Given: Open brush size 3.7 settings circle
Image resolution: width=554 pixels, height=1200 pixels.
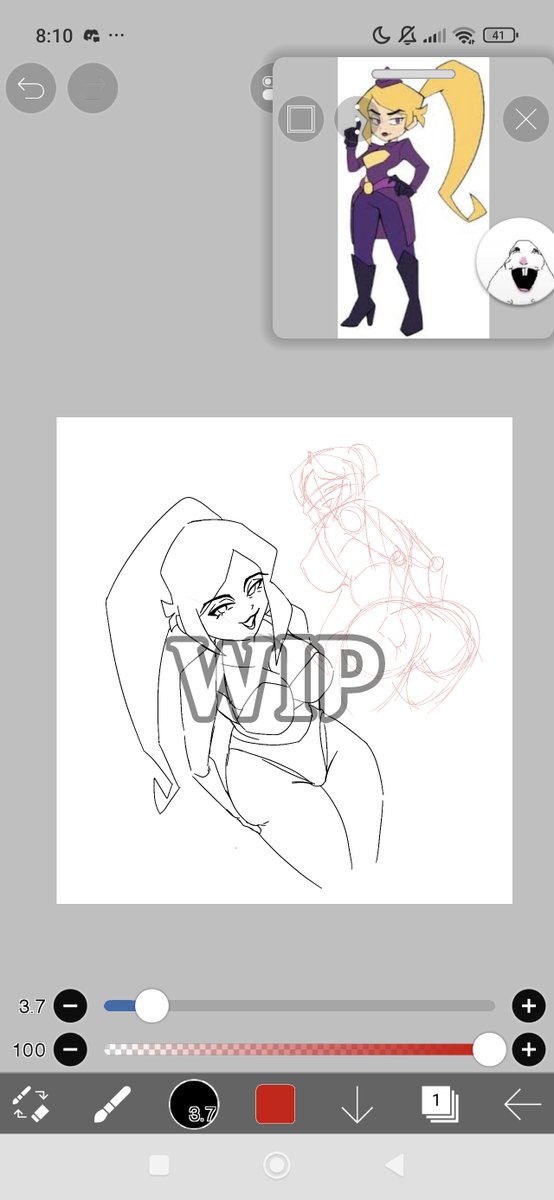Looking at the screenshot, I should click(x=194, y=1104).
